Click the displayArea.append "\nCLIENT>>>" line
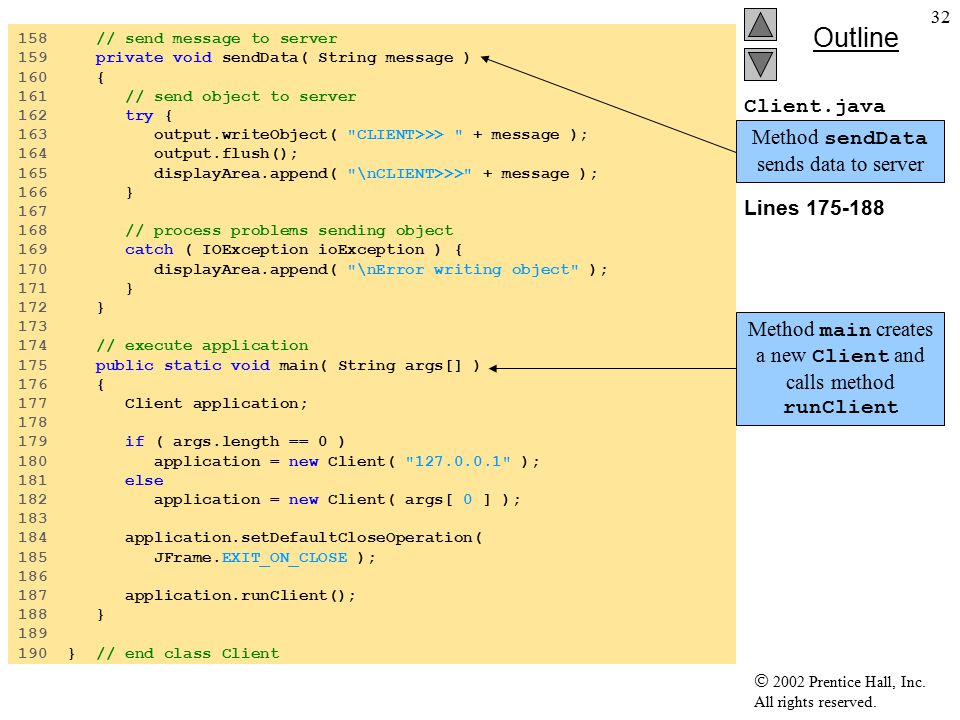This screenshot has width=960, height=720. coord(375,174)
